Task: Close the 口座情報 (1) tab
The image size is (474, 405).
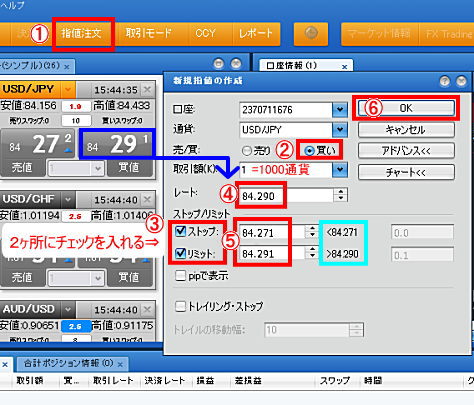Action: coord(345,67)
